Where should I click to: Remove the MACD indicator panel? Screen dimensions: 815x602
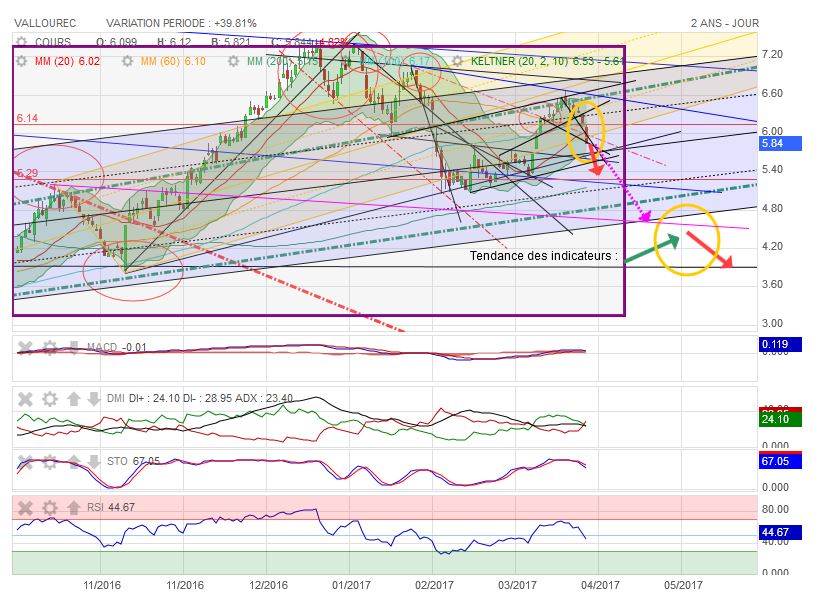tap(25, 347)
